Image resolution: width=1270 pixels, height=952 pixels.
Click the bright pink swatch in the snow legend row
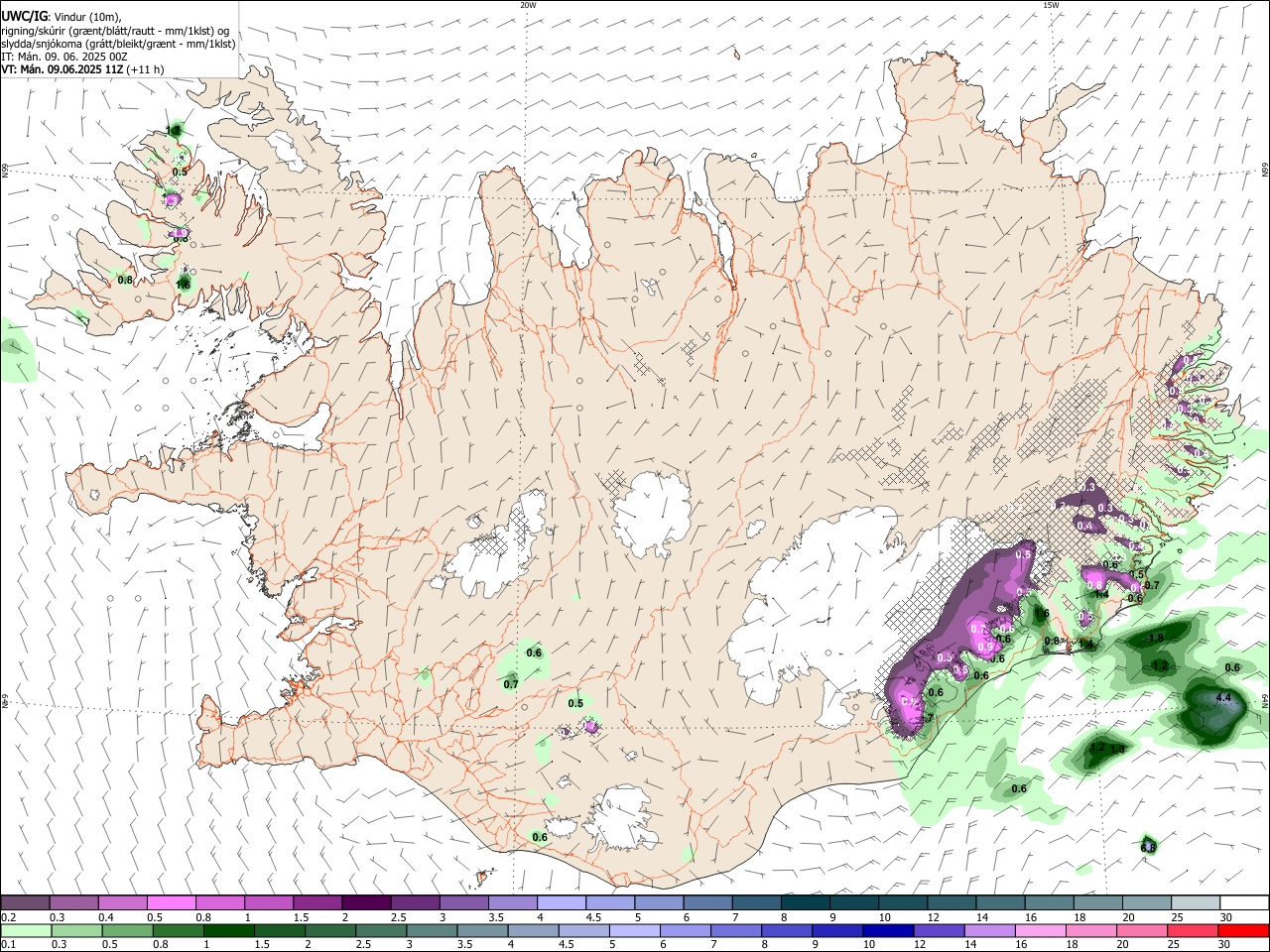click(171, 902)
